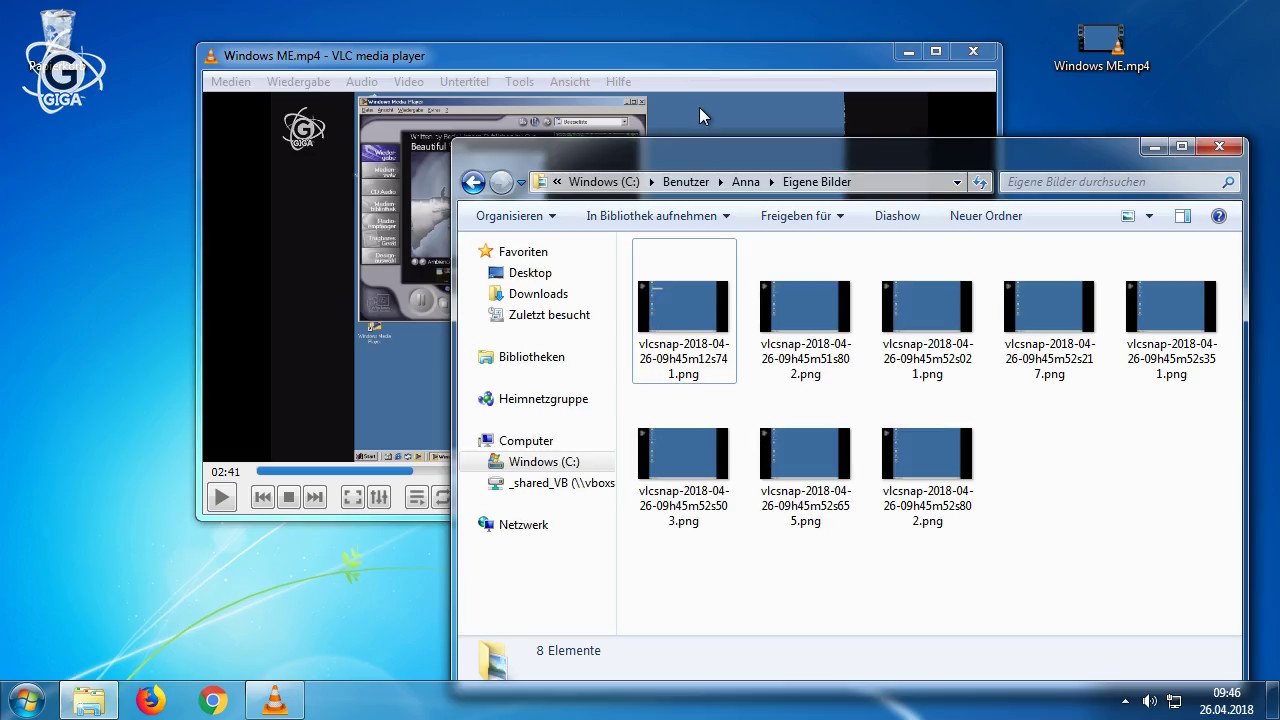Image resolution: width=1280 pixels, height=720 pixels.
Task: Toggle VLC fullscreen mode
Action: click(352, 497)
